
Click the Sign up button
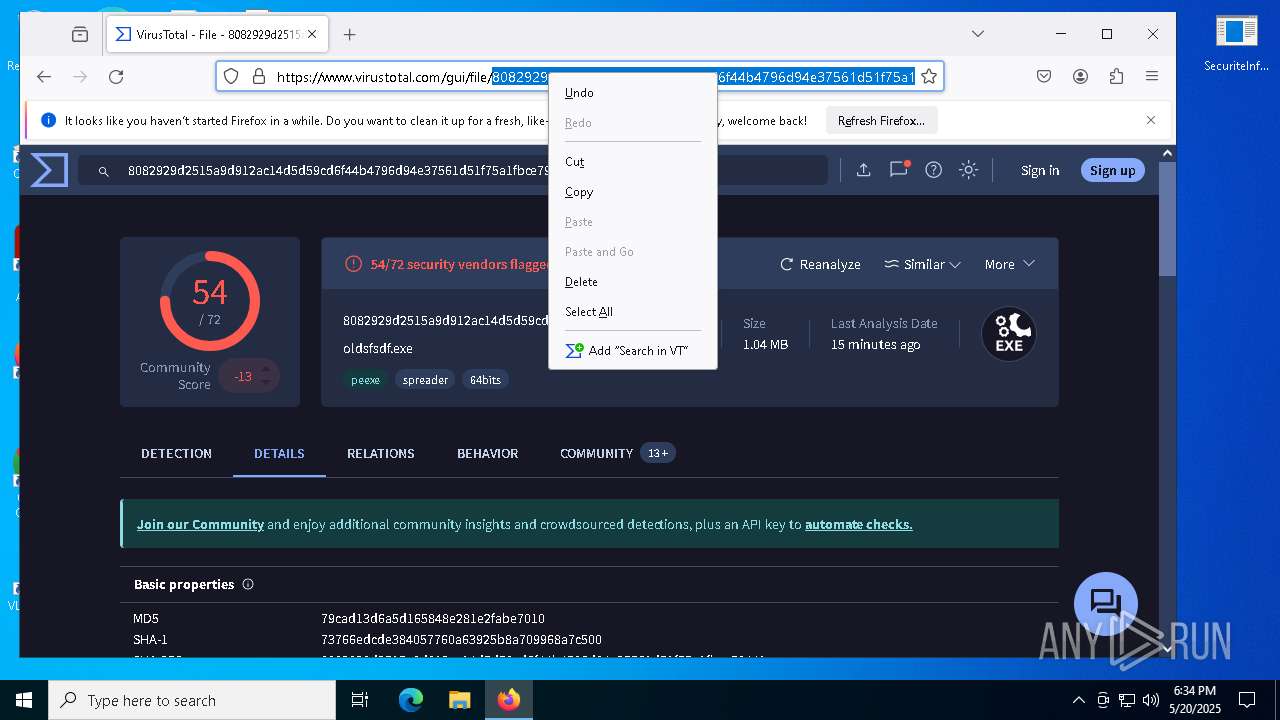[1113, 170]
